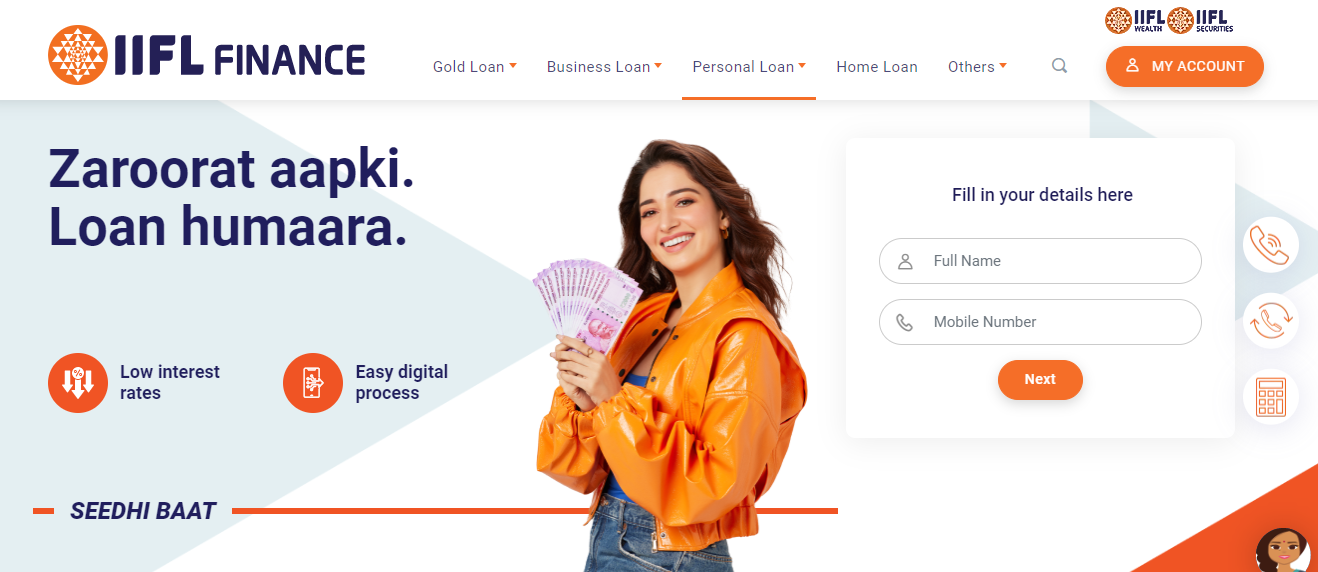Expand the Personal Loan dropdown

[749, 67]
